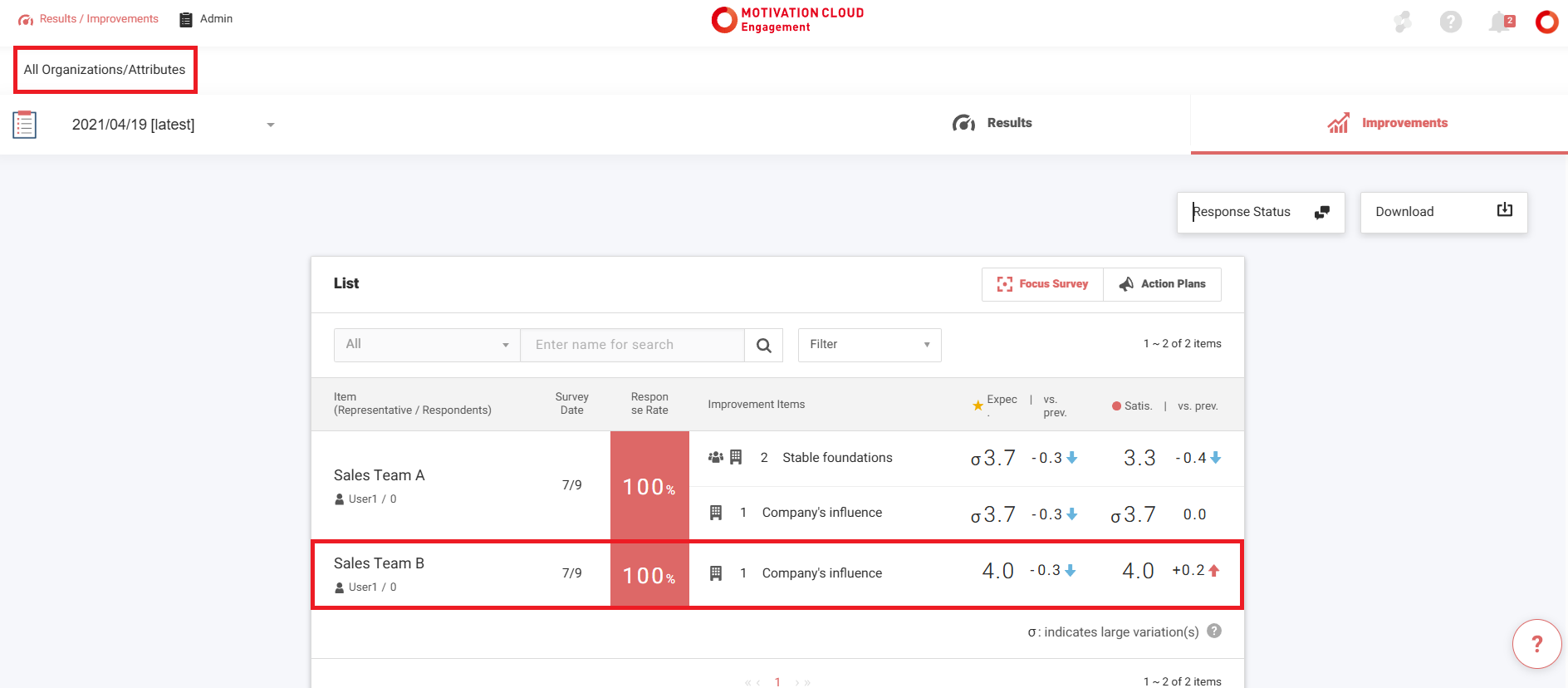The image size is (1568, 688).
Task: Open the All category dropdown
Action: coord(427,345)
